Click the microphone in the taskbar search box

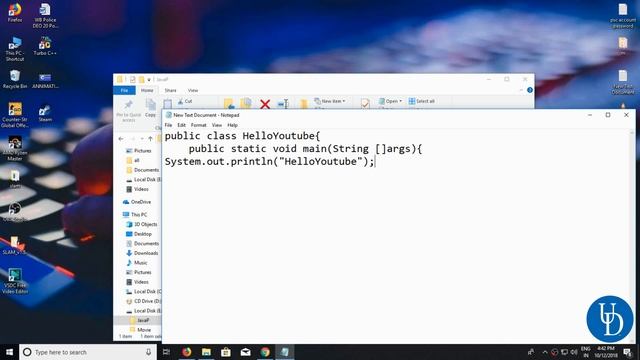(x=148, y=352)
